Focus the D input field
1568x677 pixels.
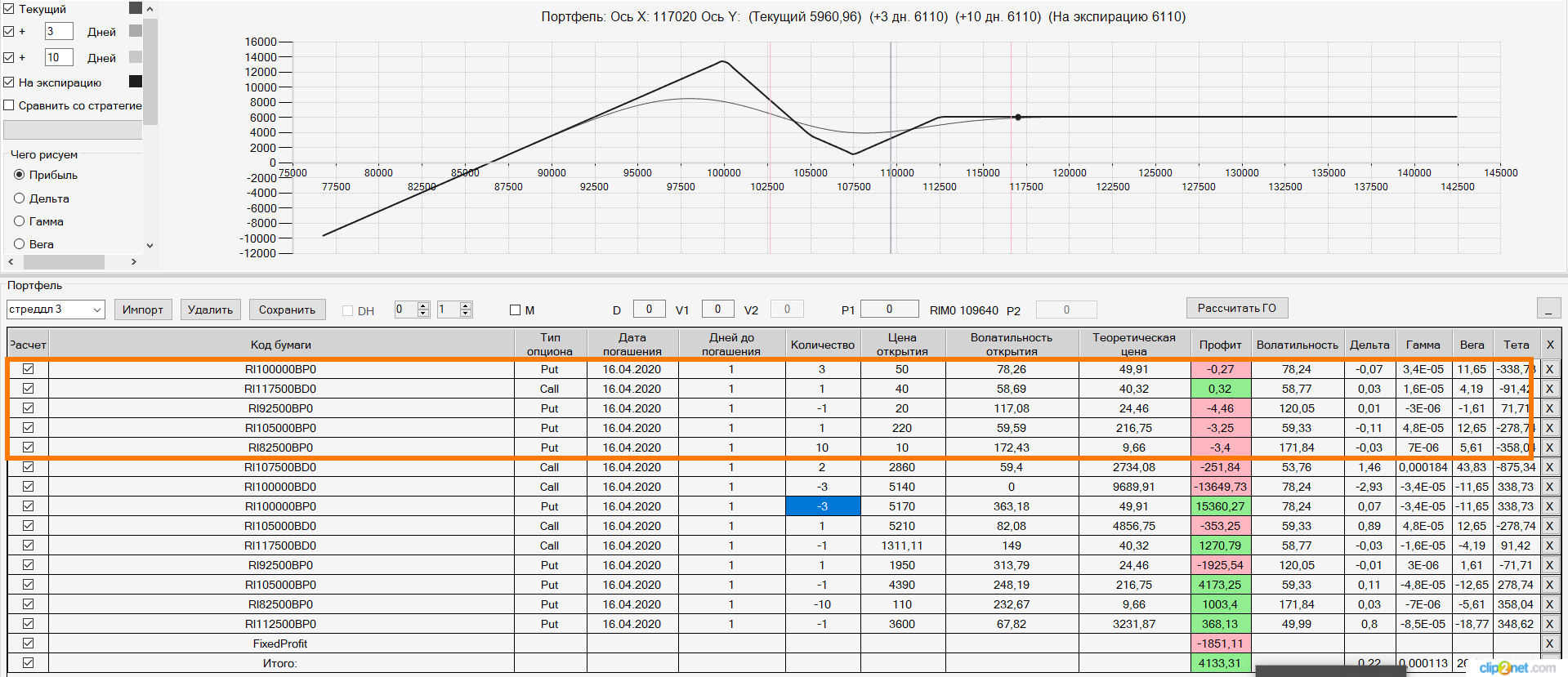pyautogui.click(x=649, y=309)
